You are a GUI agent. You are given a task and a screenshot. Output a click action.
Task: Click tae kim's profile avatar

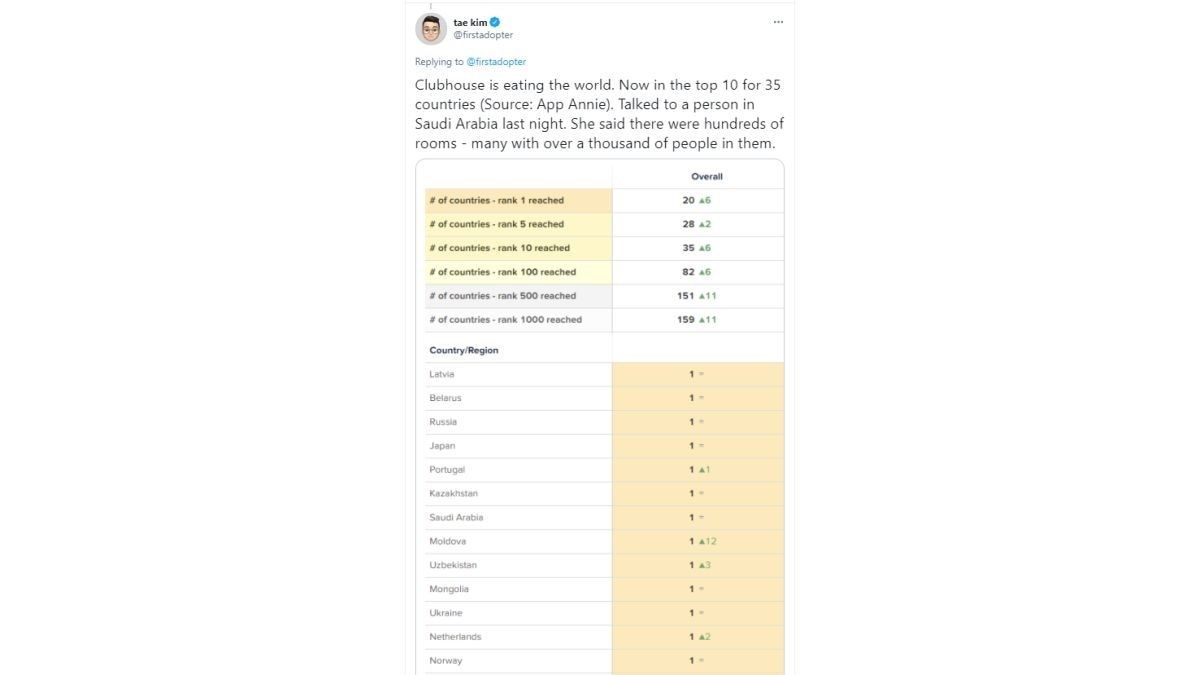click(431, 29)
